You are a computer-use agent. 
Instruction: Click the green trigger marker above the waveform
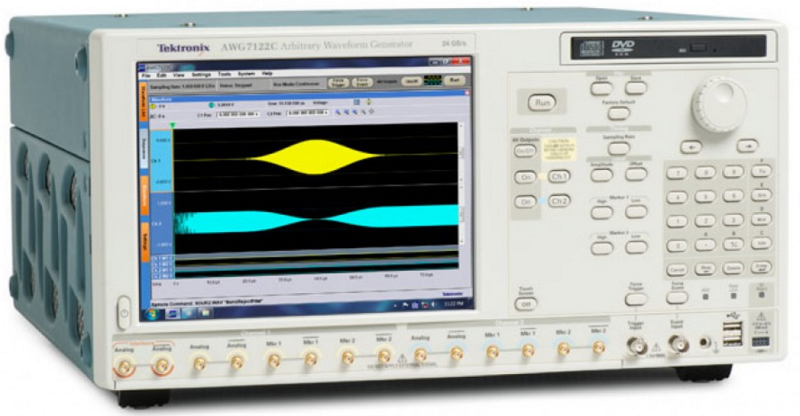(x=173, y=125)
